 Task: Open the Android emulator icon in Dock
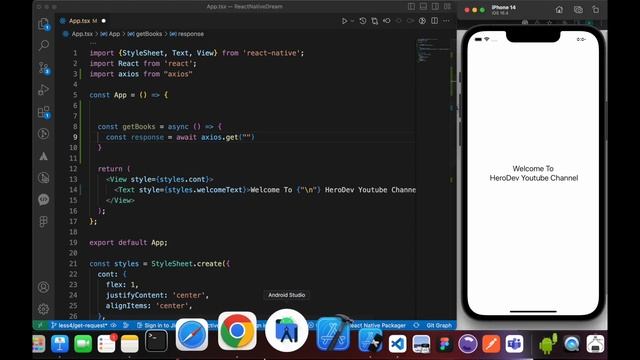pyautogui.click(x=548, y=344)
